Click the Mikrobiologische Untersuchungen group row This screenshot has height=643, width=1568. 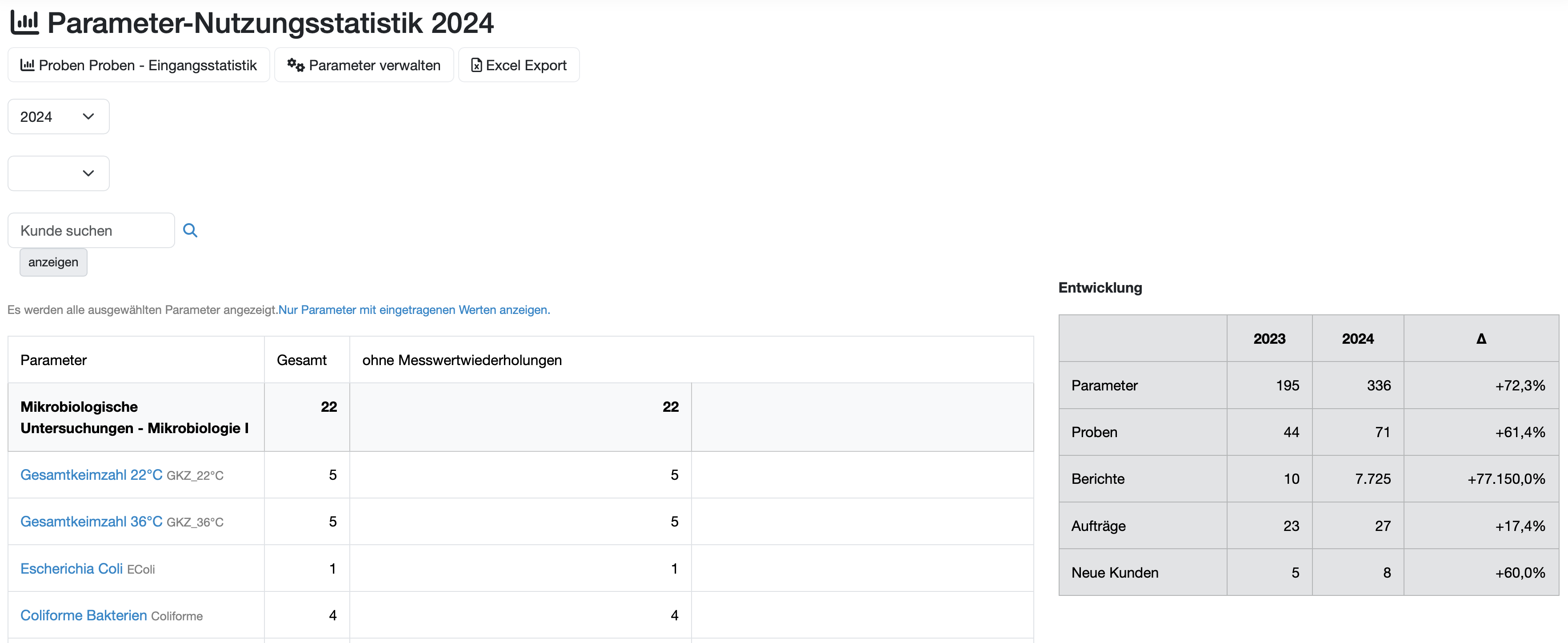pos(134,417)
